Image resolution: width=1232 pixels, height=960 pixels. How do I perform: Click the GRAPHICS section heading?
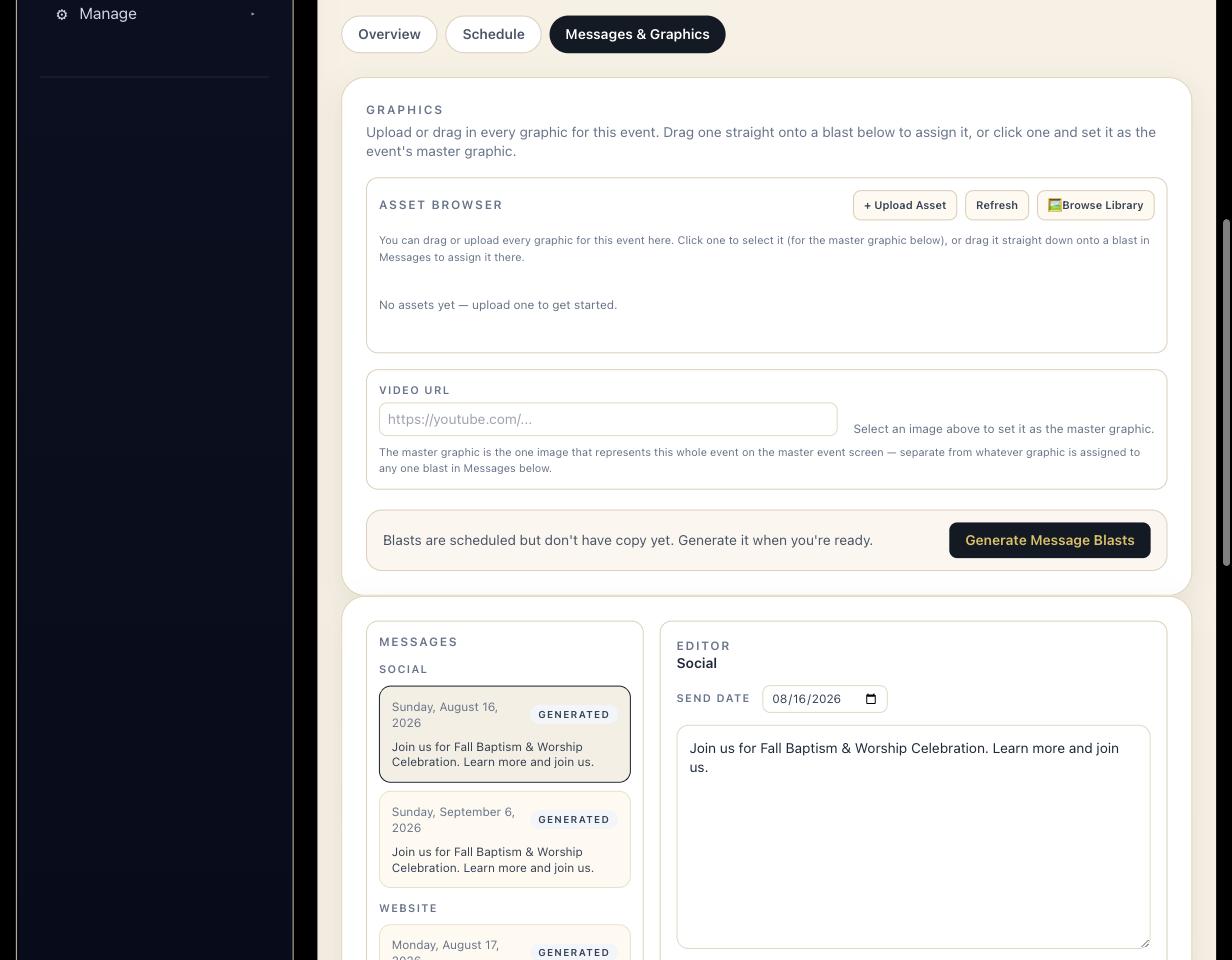point(405,110)
